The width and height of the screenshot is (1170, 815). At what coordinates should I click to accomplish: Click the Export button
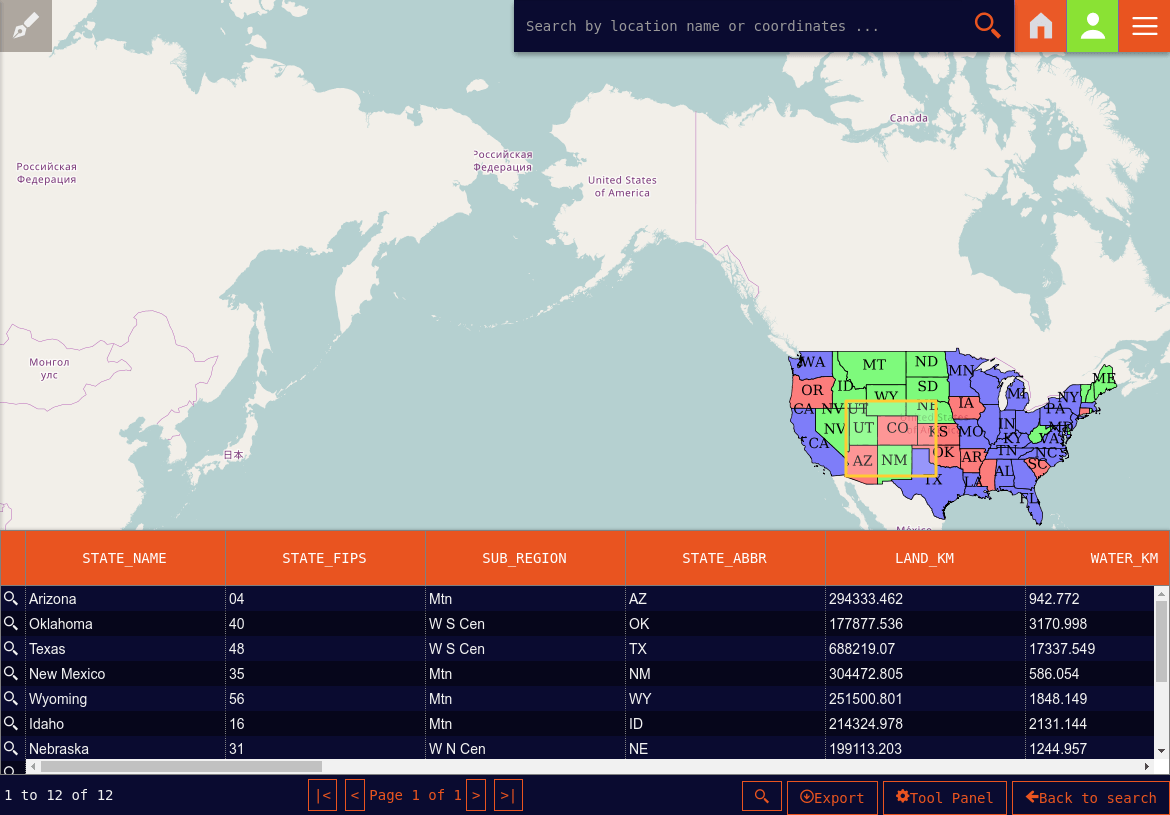point(832,797)
